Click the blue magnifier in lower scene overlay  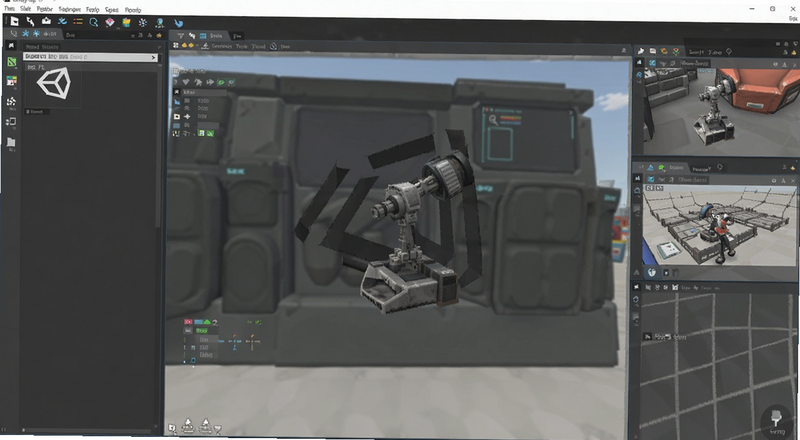(192, 360)
